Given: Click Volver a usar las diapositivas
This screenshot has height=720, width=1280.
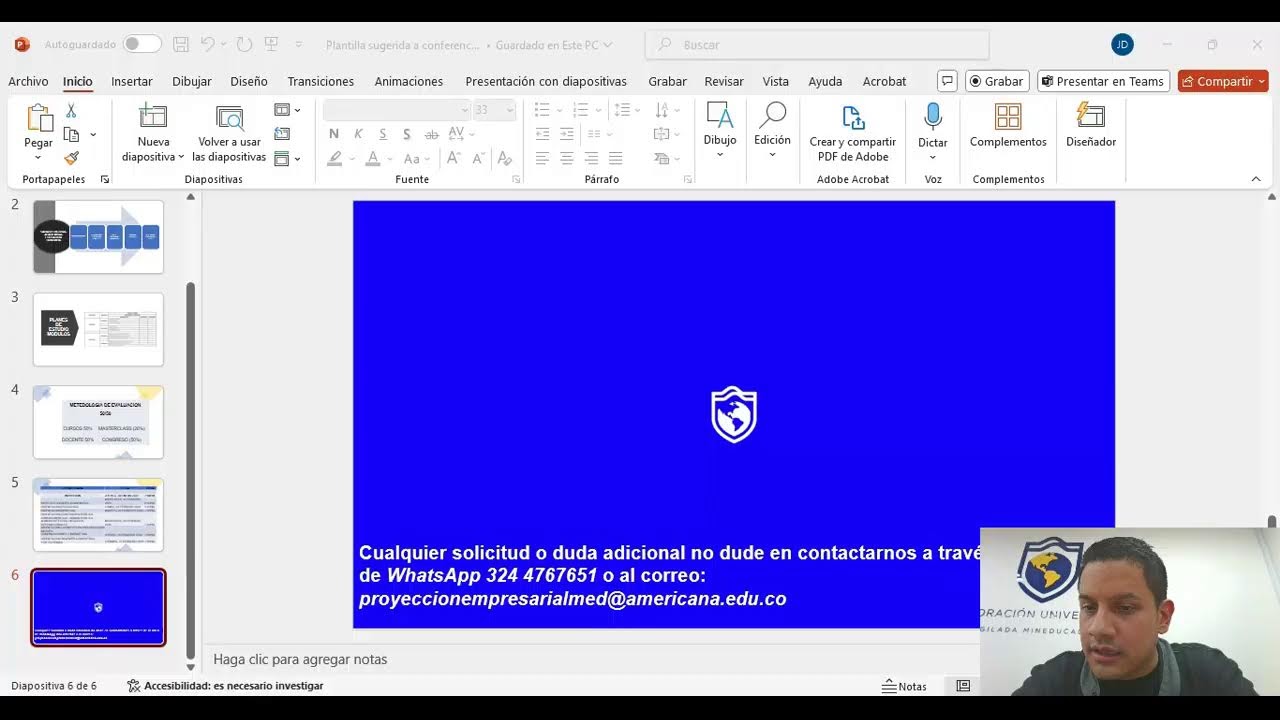Looking at the screenshot, I should tap(229, 133).
